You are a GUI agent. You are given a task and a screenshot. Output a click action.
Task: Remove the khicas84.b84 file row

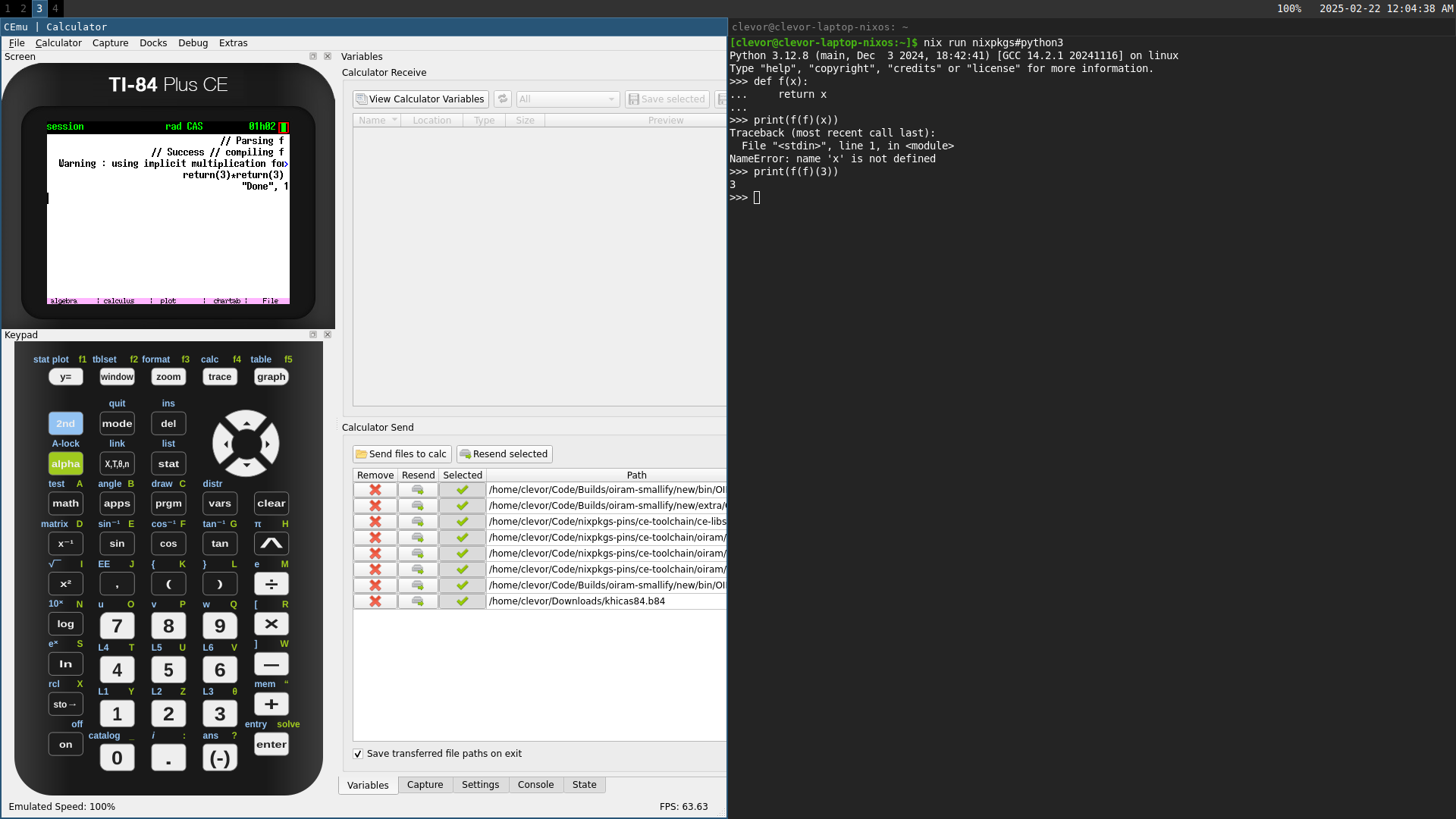[x=375, y=601]
